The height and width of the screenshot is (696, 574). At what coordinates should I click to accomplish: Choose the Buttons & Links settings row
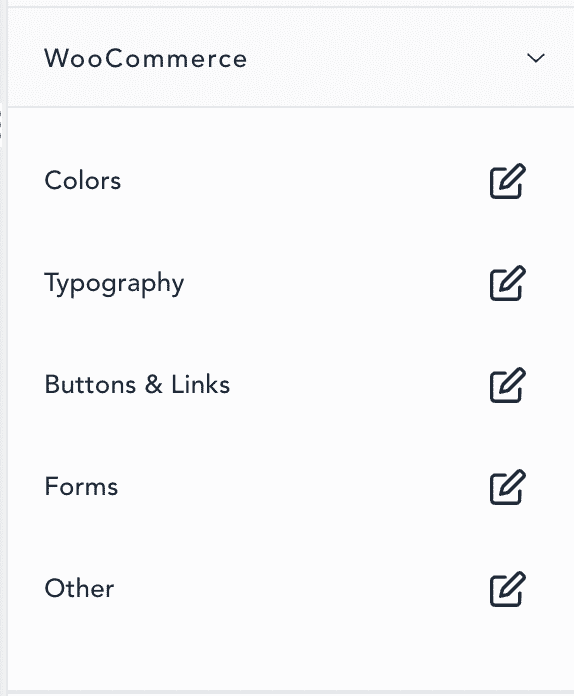click(x=291, y=384)
